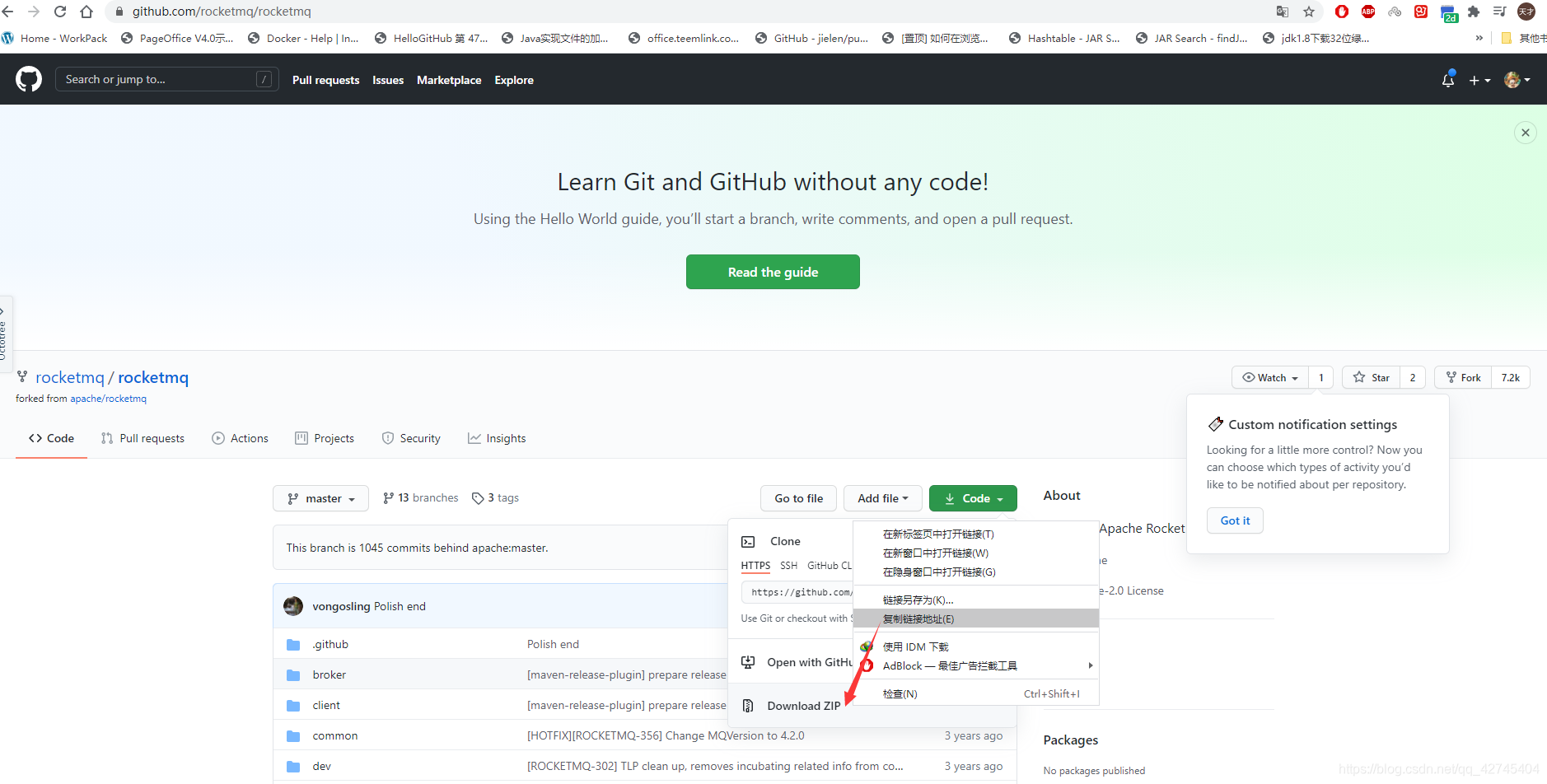The width and height of the screenshot is (1547, 784).
Task: Star the repository
Action: coord(1371,377)
